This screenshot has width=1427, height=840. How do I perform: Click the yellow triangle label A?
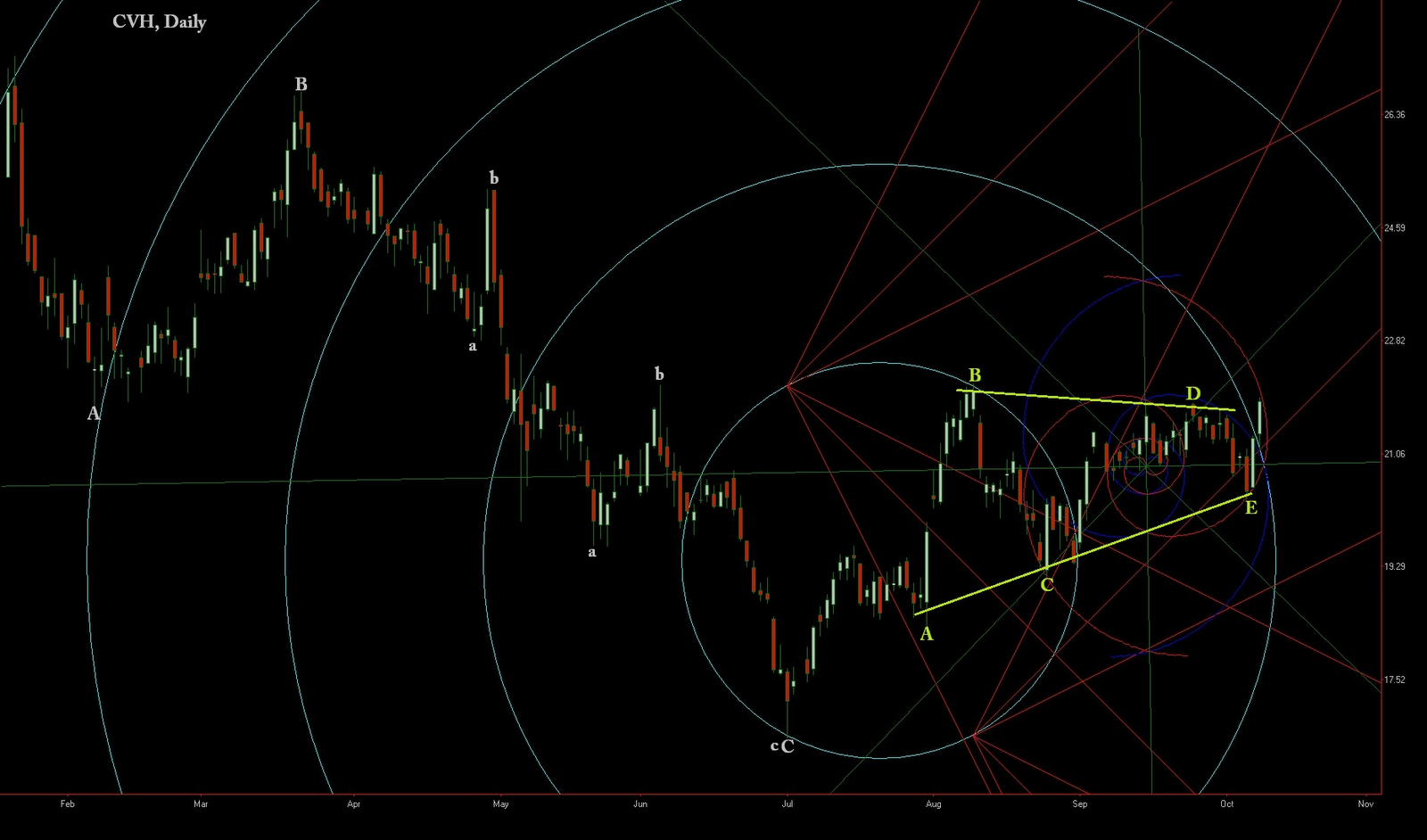927,633
